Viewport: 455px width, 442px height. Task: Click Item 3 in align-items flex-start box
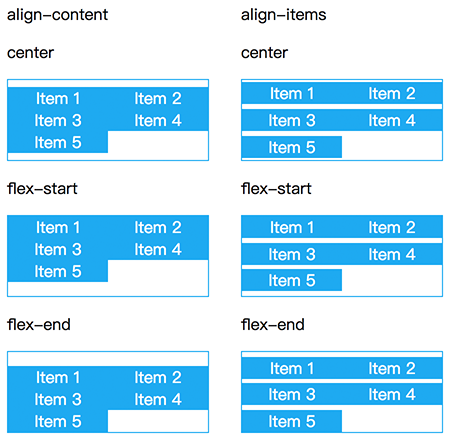tap(292, 254)
